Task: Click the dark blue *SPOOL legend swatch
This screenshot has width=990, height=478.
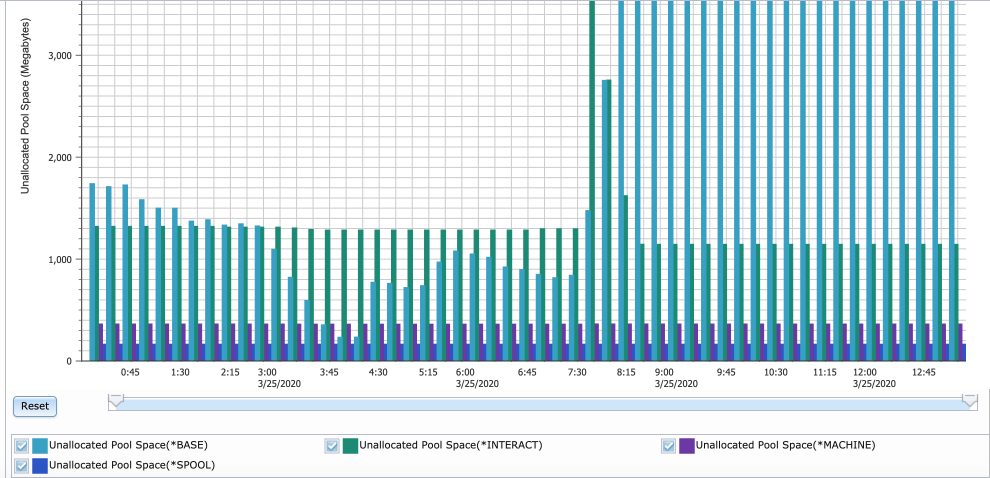Action: point(39,465)
